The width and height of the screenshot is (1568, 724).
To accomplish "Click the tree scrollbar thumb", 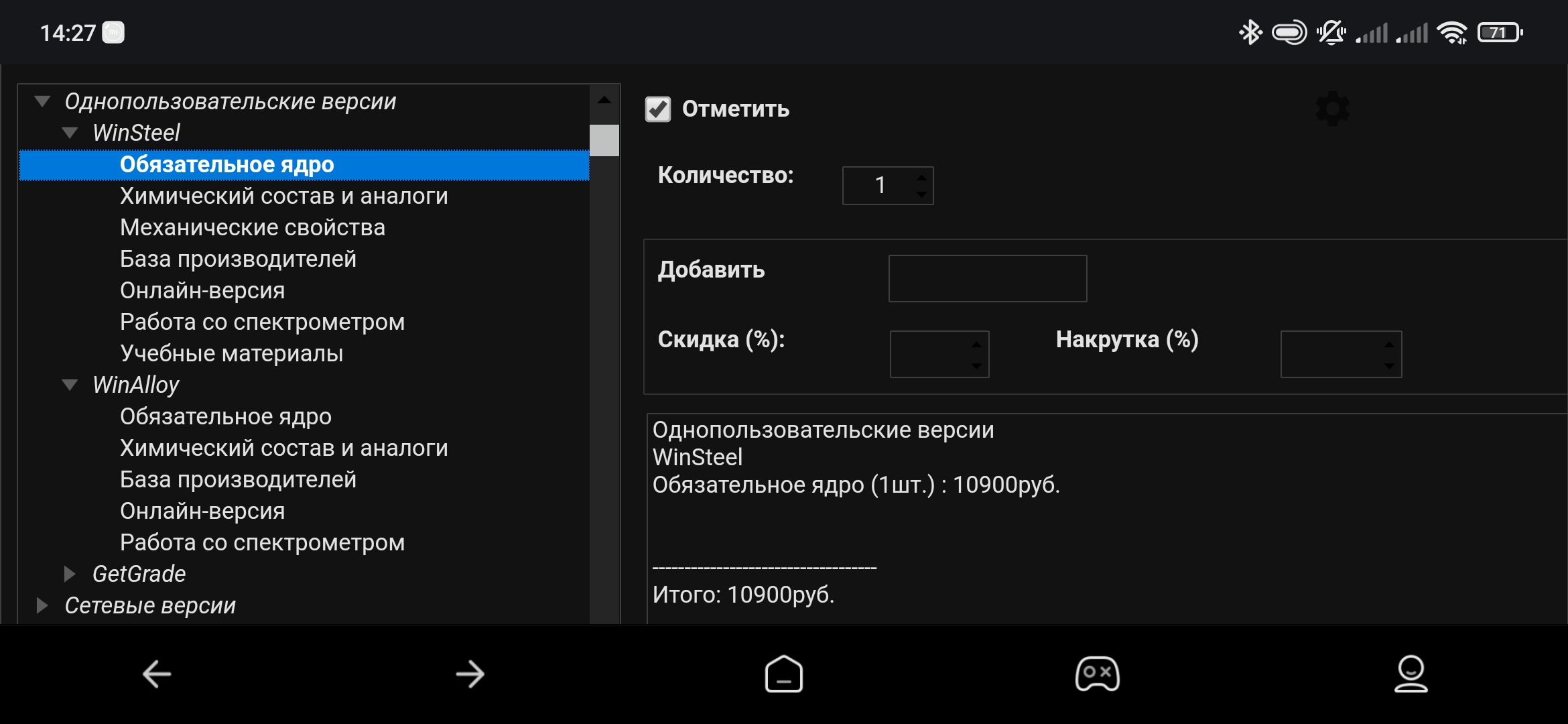I will 604,140.
